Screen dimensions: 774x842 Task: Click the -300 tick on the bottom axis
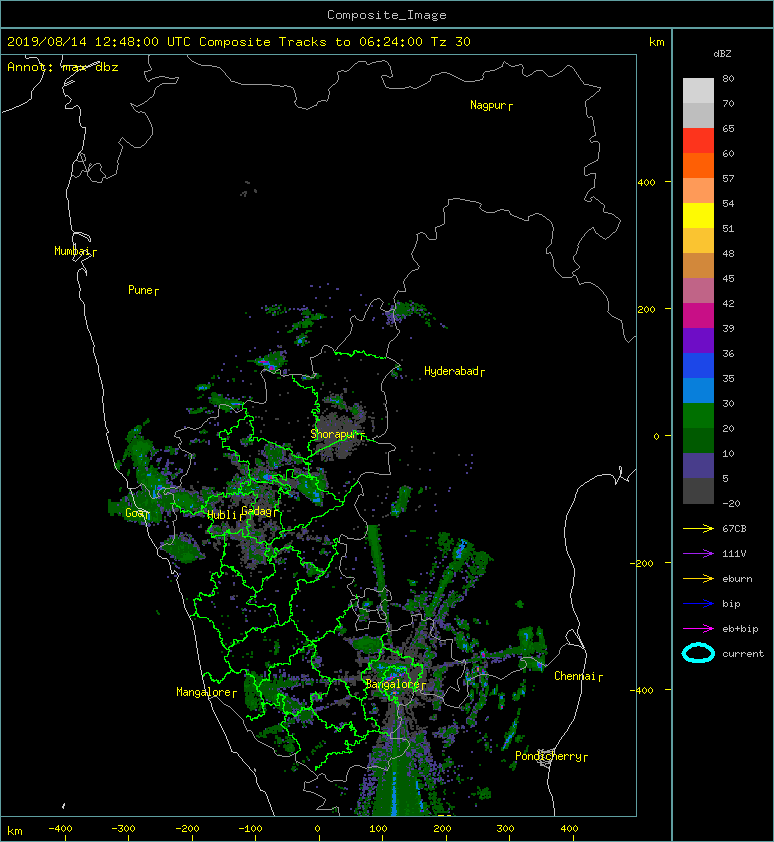[124, 829]
